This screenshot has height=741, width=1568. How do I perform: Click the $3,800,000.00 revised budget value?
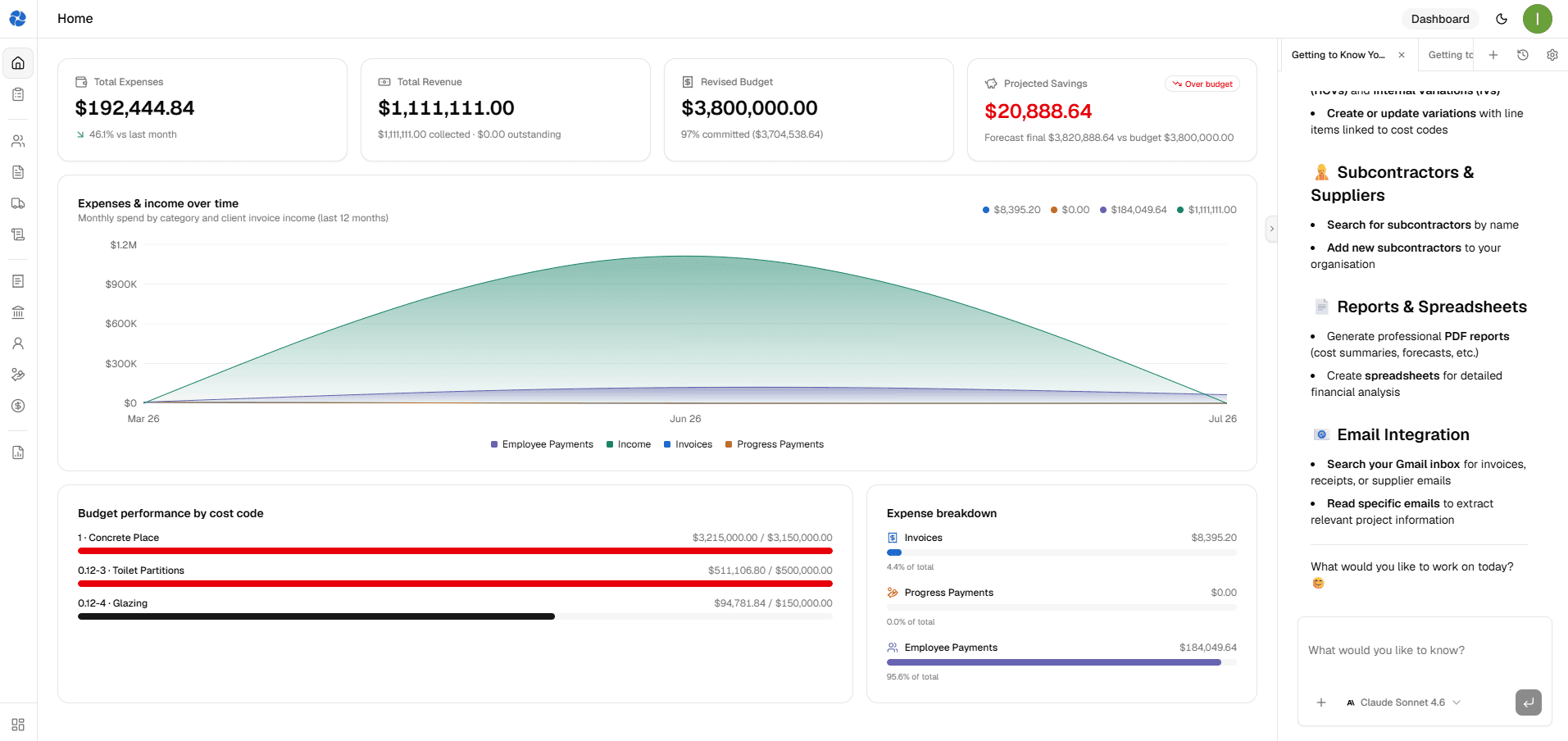[x=750, y=108]
